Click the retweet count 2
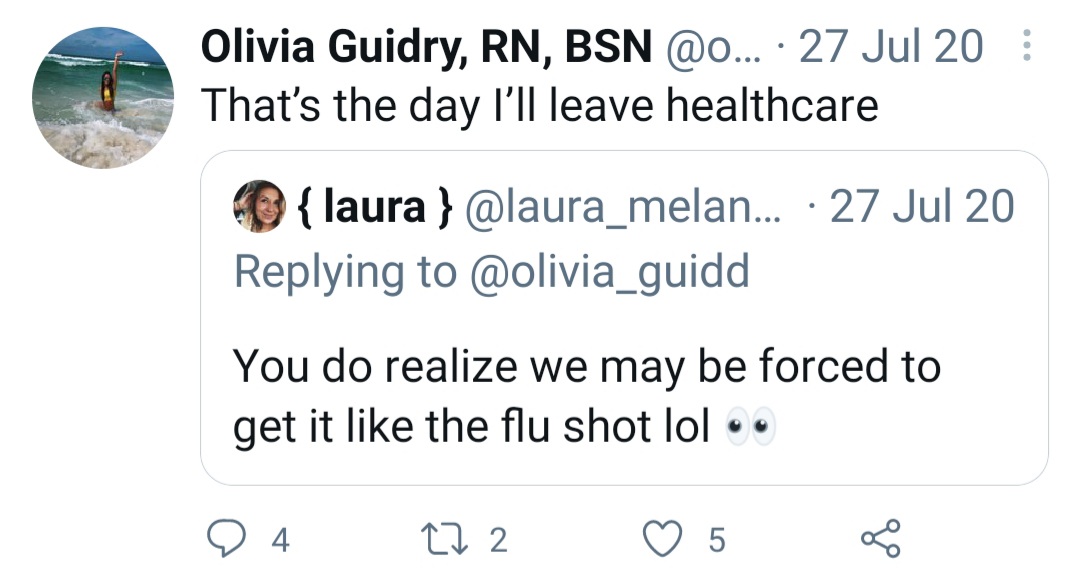Image resolution: width=1080 pixels, height=584 pixels. point(498,541)
